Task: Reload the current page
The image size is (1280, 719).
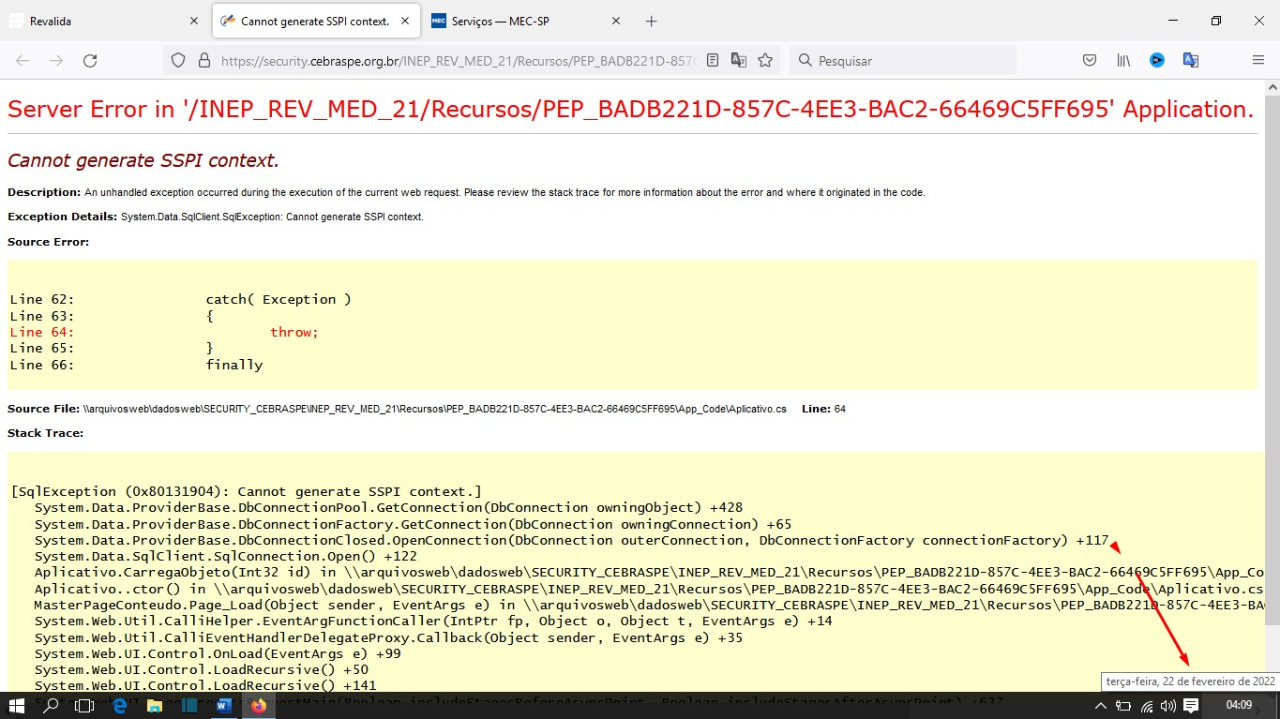Action: click(90, 61)
